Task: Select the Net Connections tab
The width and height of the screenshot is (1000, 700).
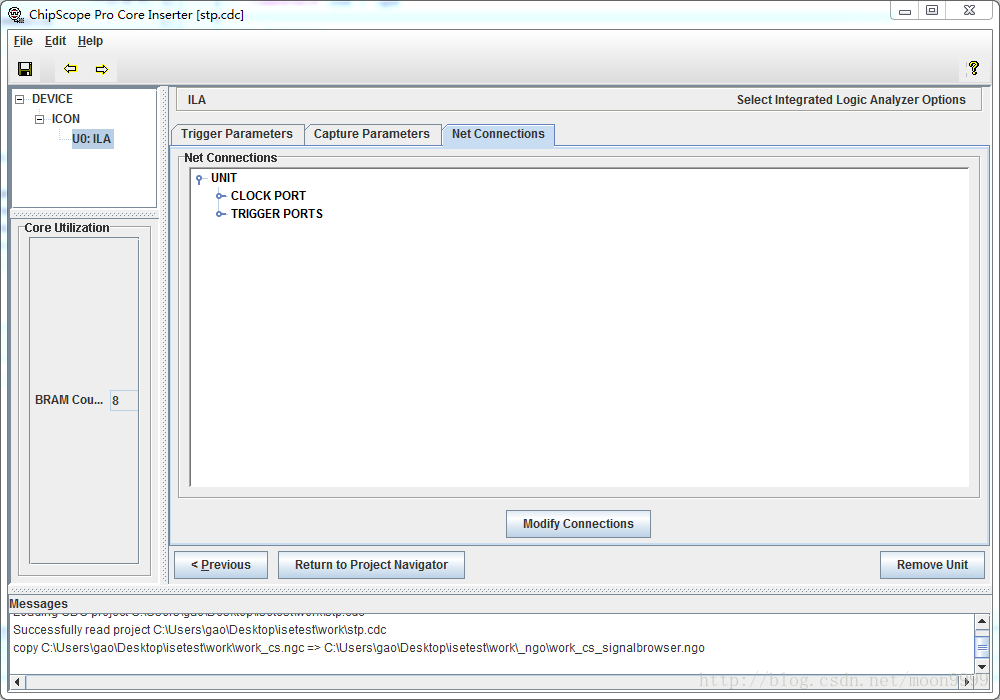Action: [498, 134]
